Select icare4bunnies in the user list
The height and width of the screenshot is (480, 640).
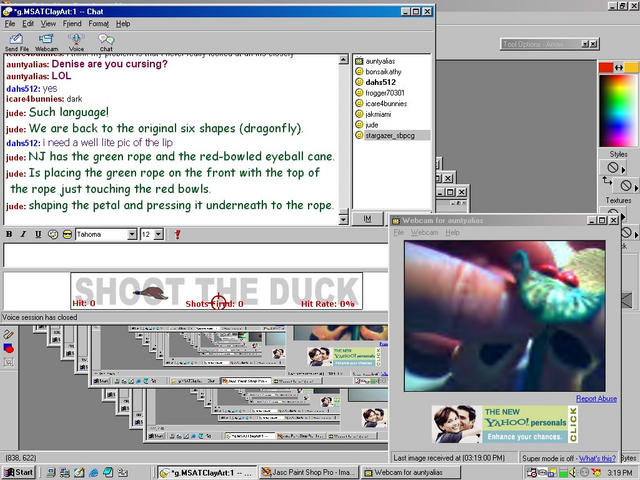tap(386, 104)
